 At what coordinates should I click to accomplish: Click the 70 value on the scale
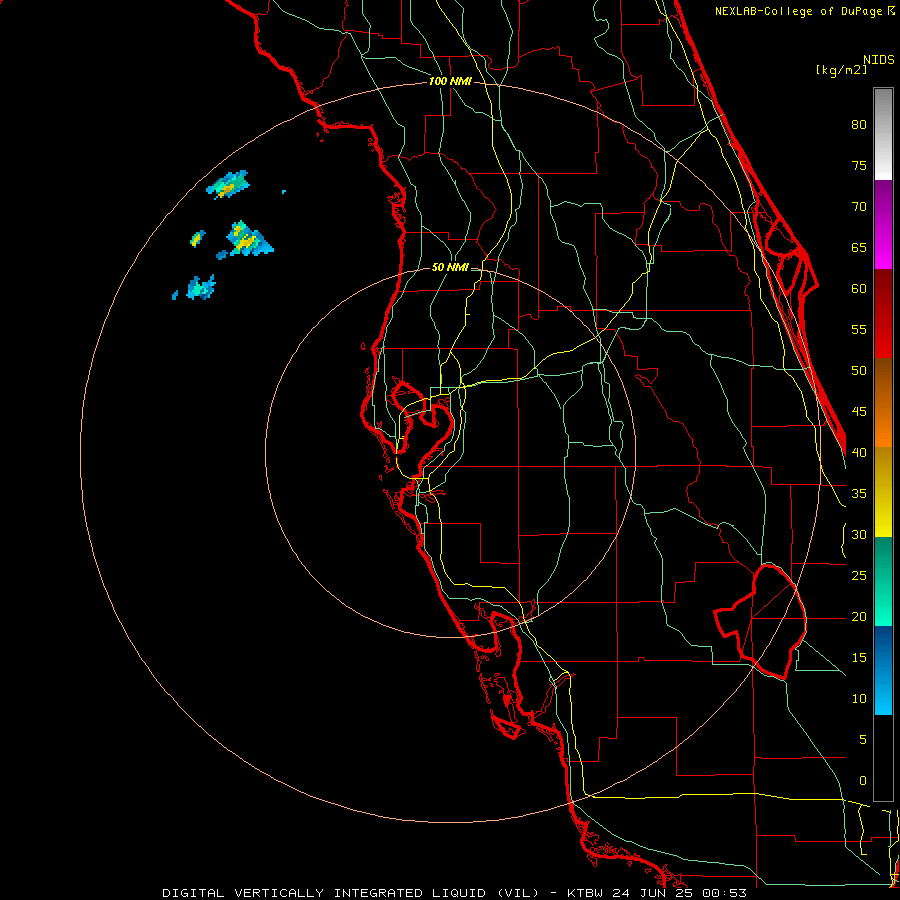[859, 207]
